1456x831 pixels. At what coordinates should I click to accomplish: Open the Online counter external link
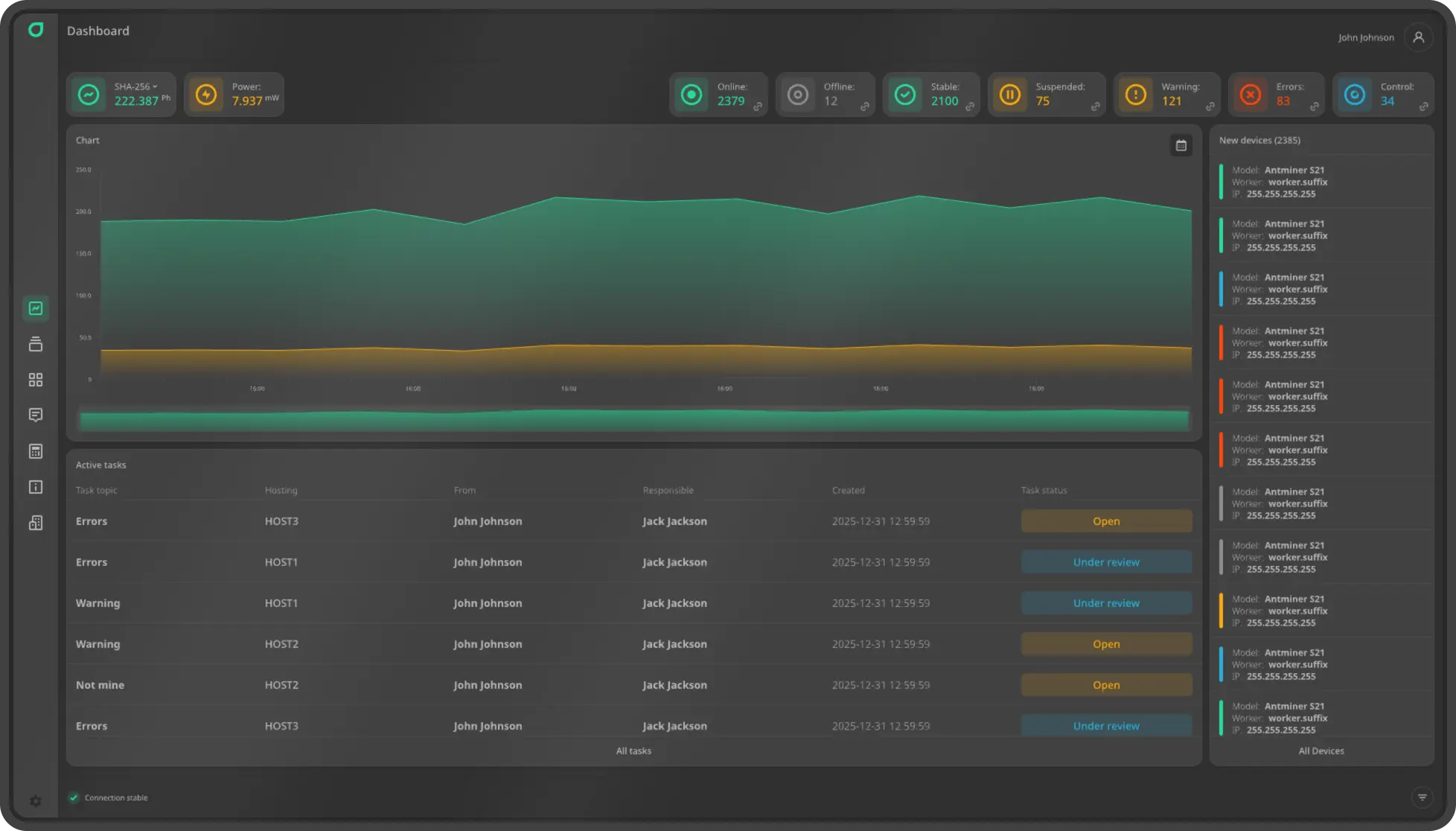[759, 107]
